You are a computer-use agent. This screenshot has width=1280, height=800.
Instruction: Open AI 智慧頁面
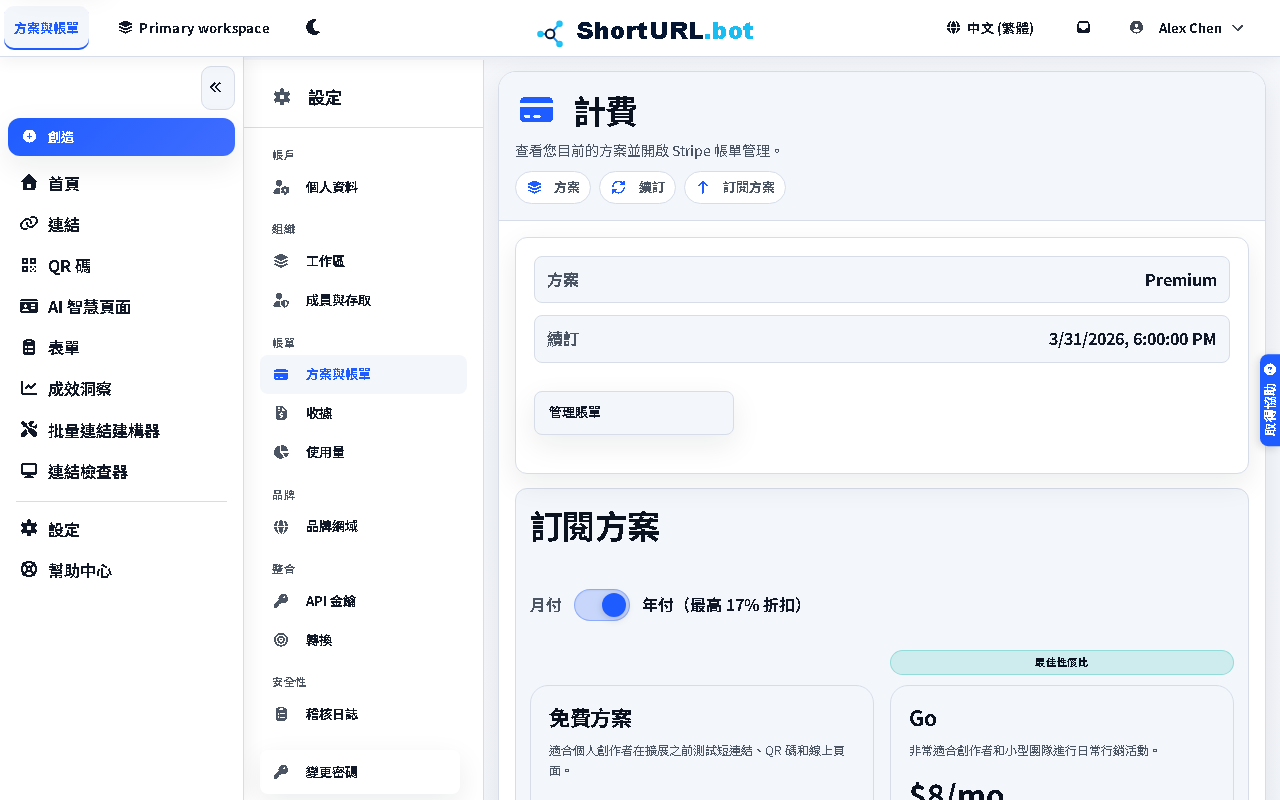click(121, 307)
